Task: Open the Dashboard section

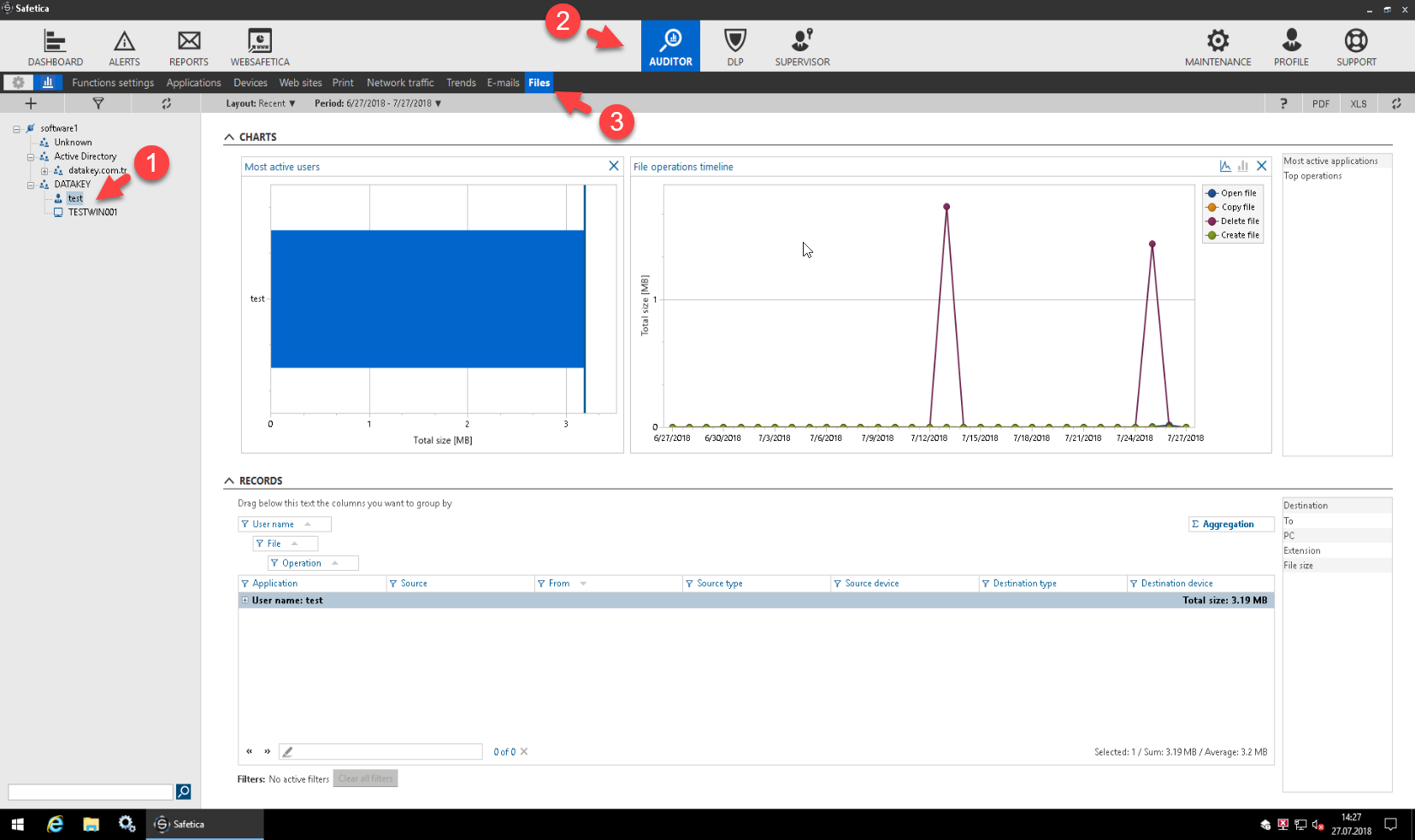Action: pos(55,47)
